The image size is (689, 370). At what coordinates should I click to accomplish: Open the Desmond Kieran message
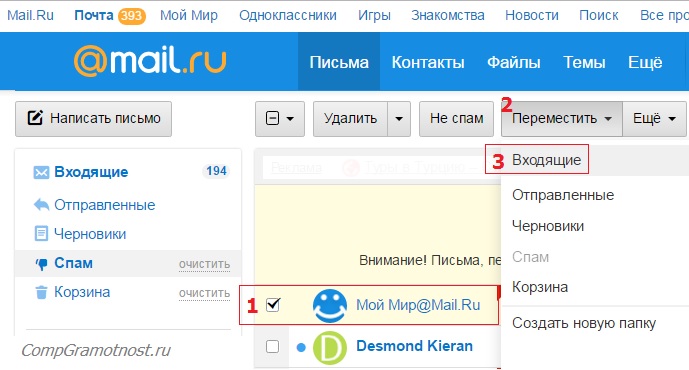pyautogui.click(x=414, y=346)
